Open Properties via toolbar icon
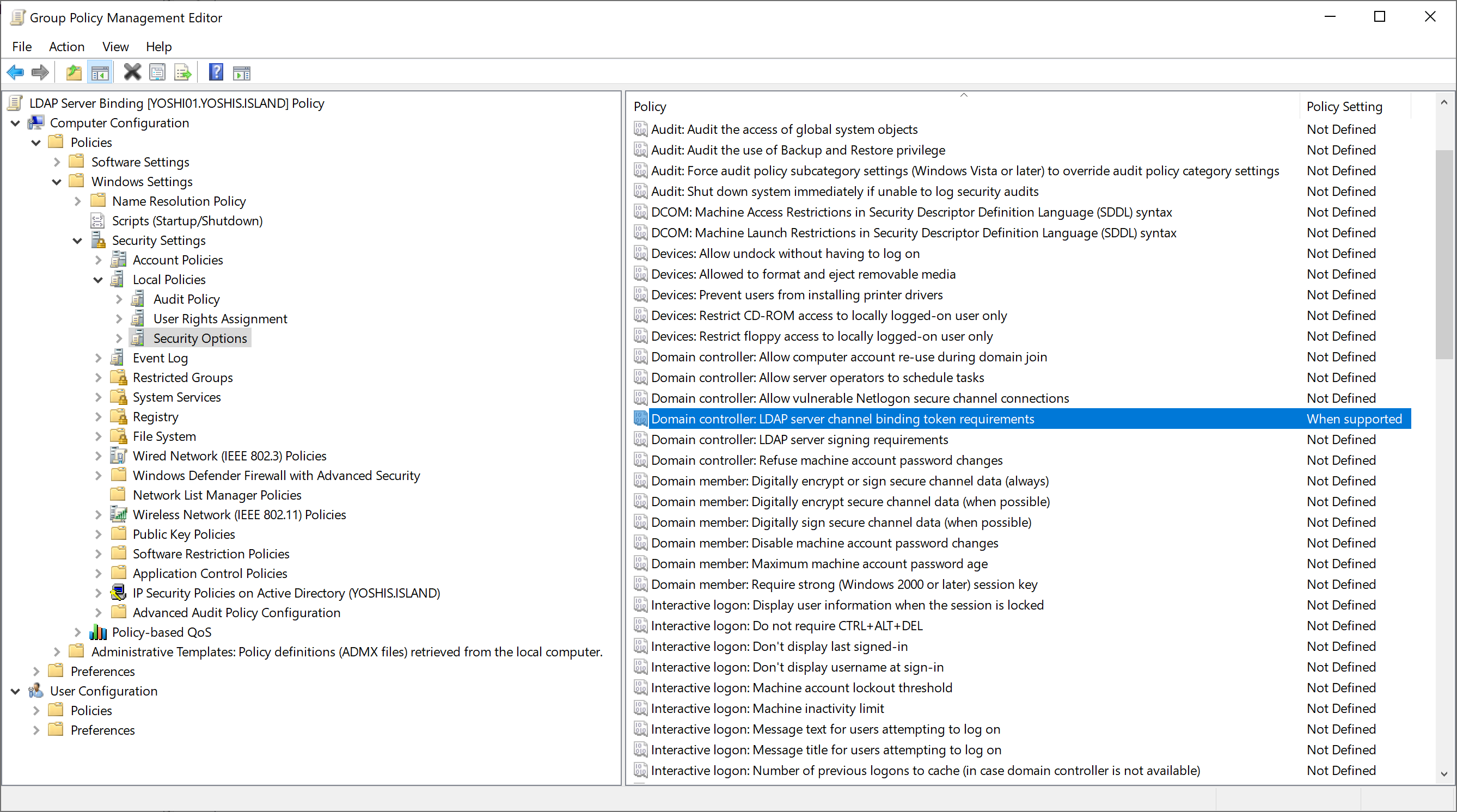 157,72
